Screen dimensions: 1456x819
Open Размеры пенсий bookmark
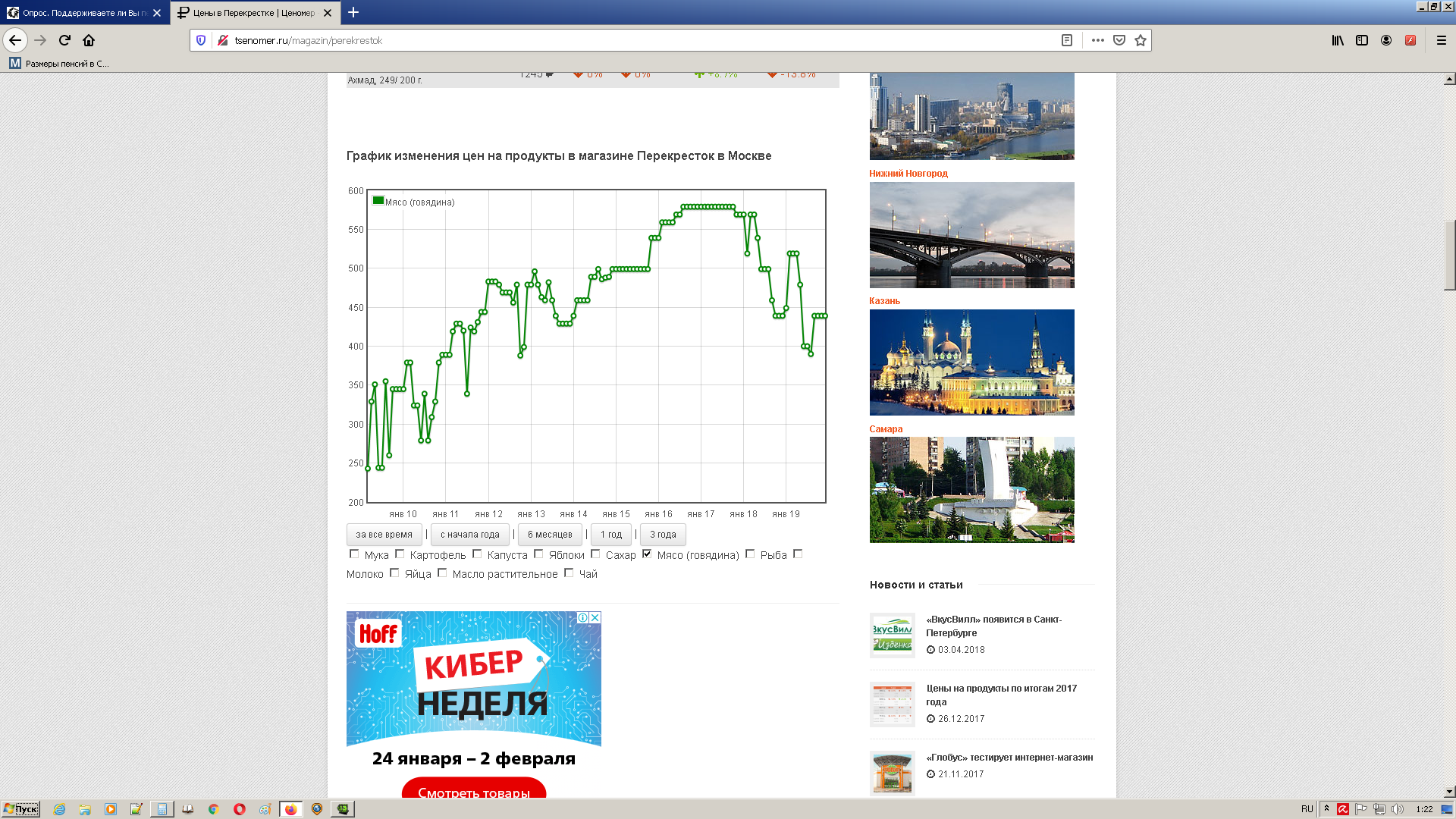[59, 64]
